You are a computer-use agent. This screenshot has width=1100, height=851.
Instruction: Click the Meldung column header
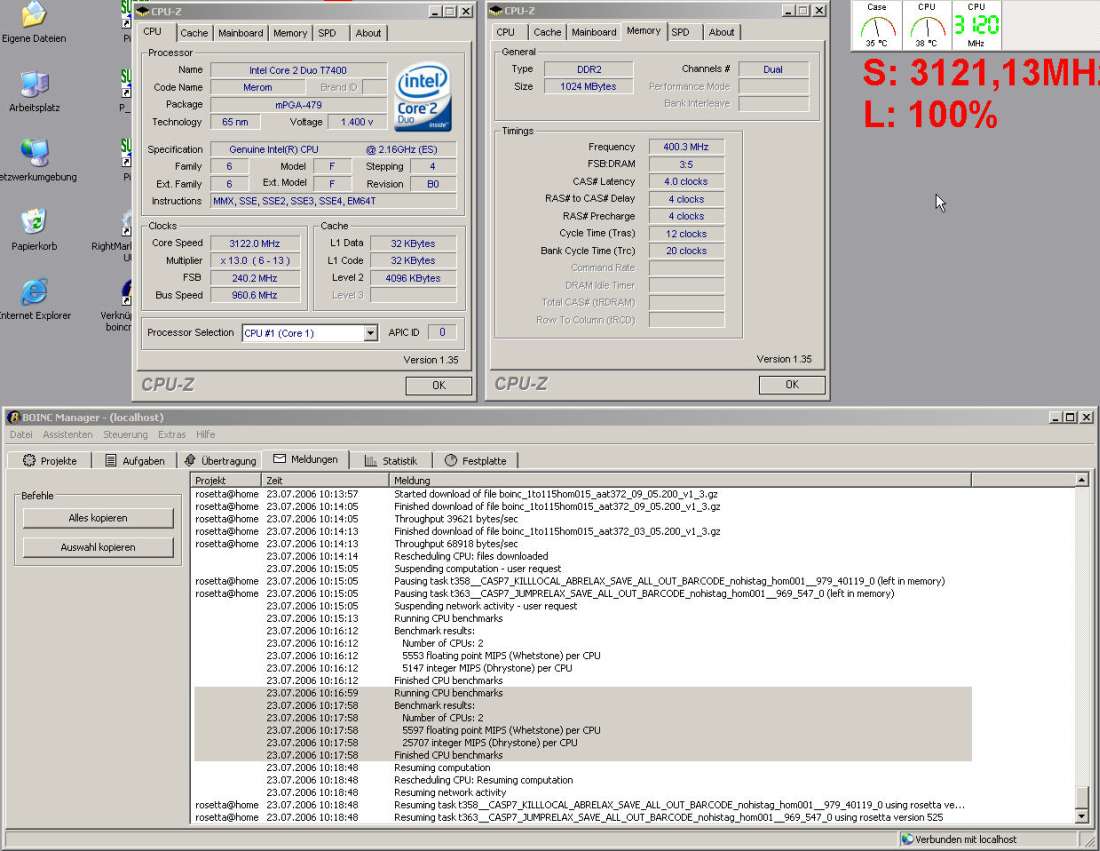[680, 481]
